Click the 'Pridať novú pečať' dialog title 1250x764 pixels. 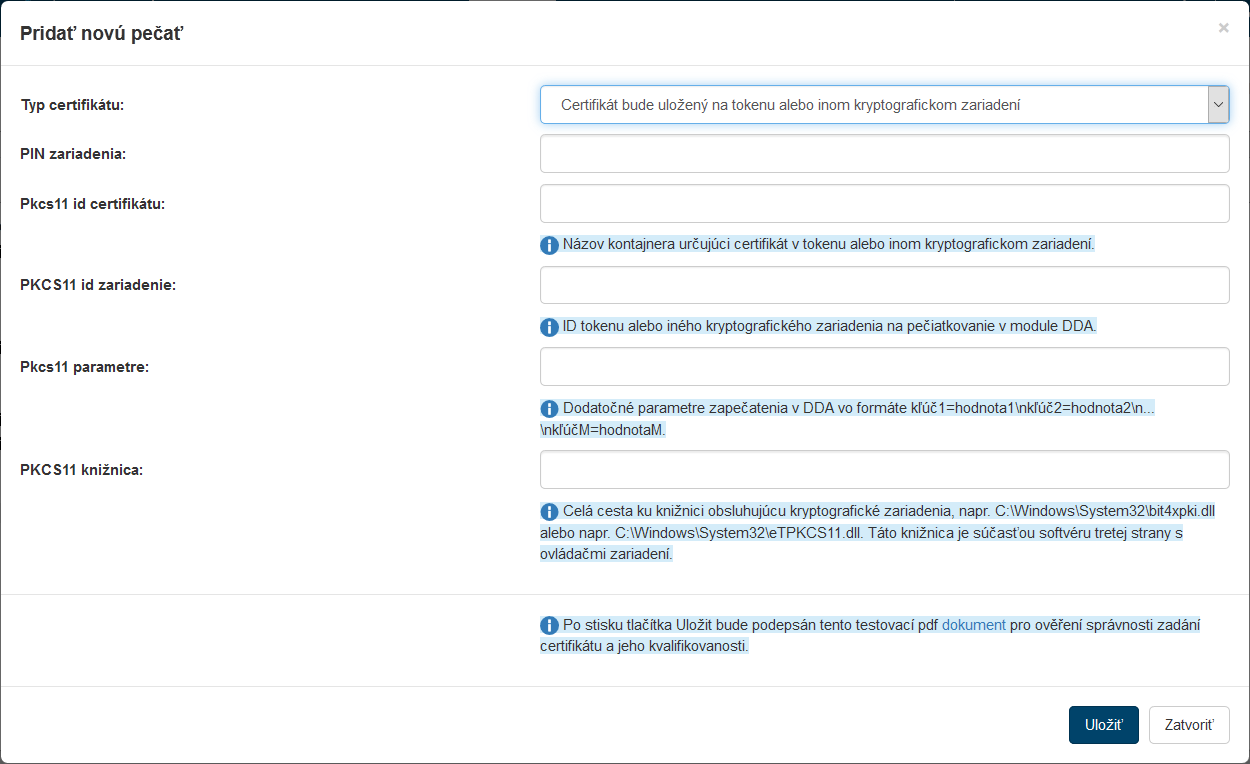102,33
